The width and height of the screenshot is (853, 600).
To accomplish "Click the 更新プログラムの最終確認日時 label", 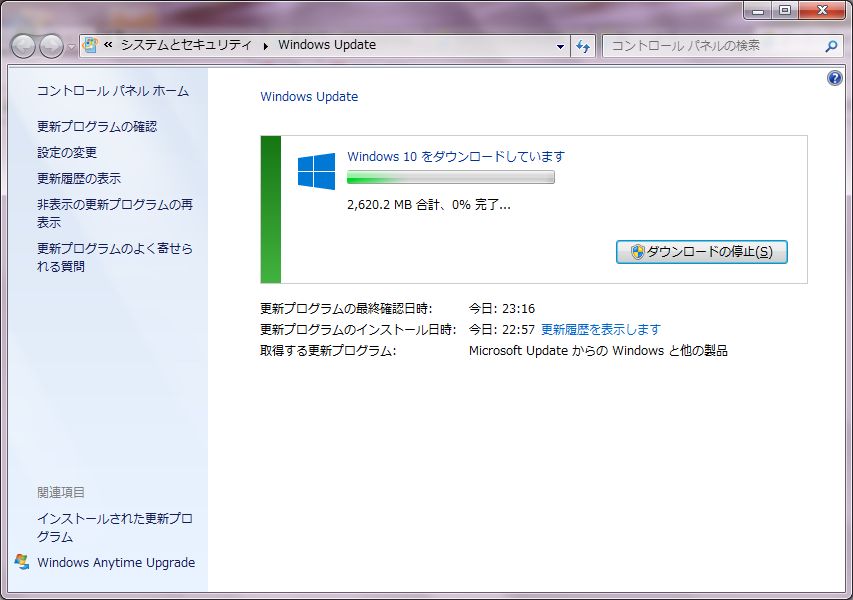I will 346,309.
